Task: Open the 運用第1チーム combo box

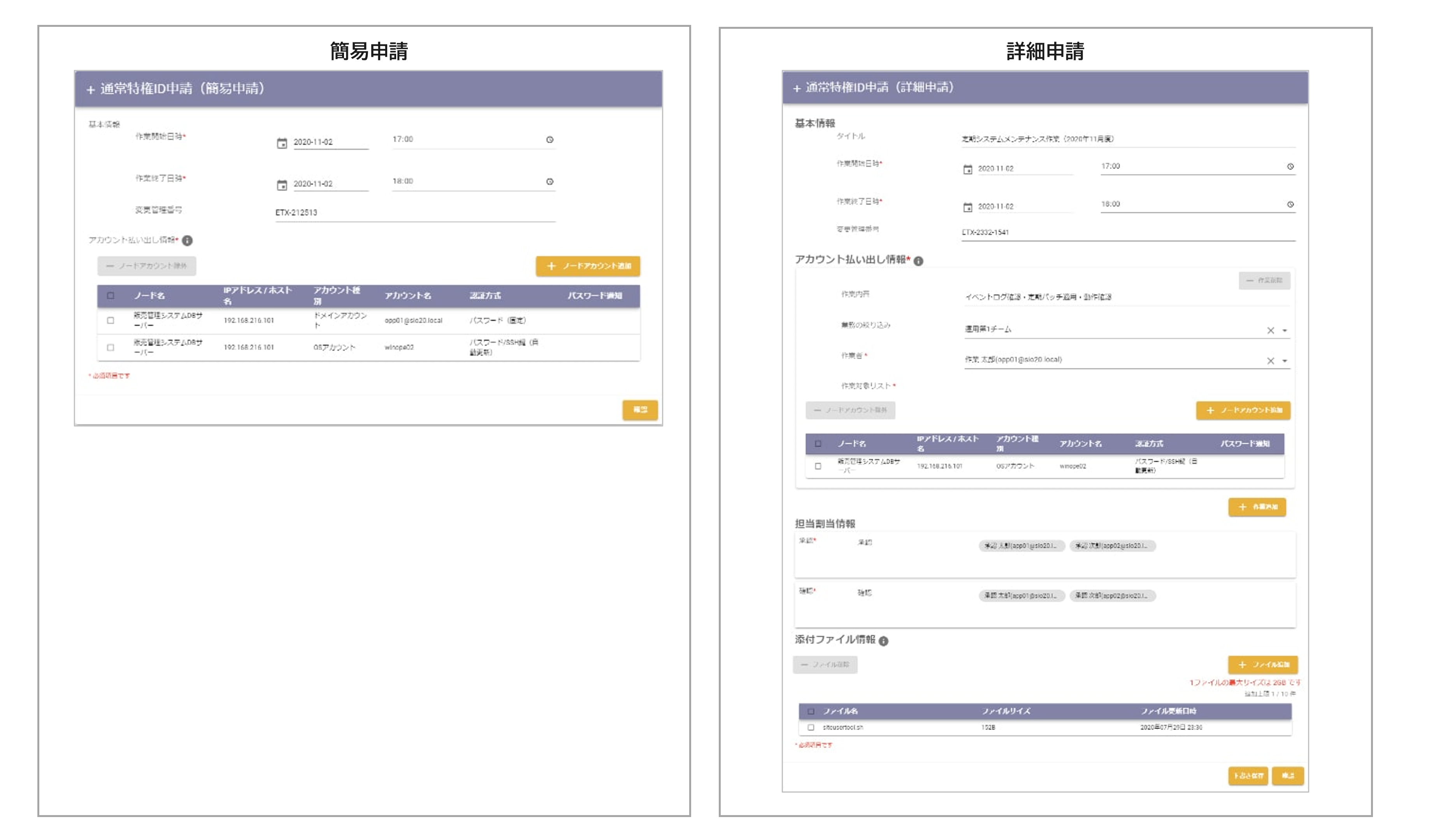Action: click(x=1127, y=329)
